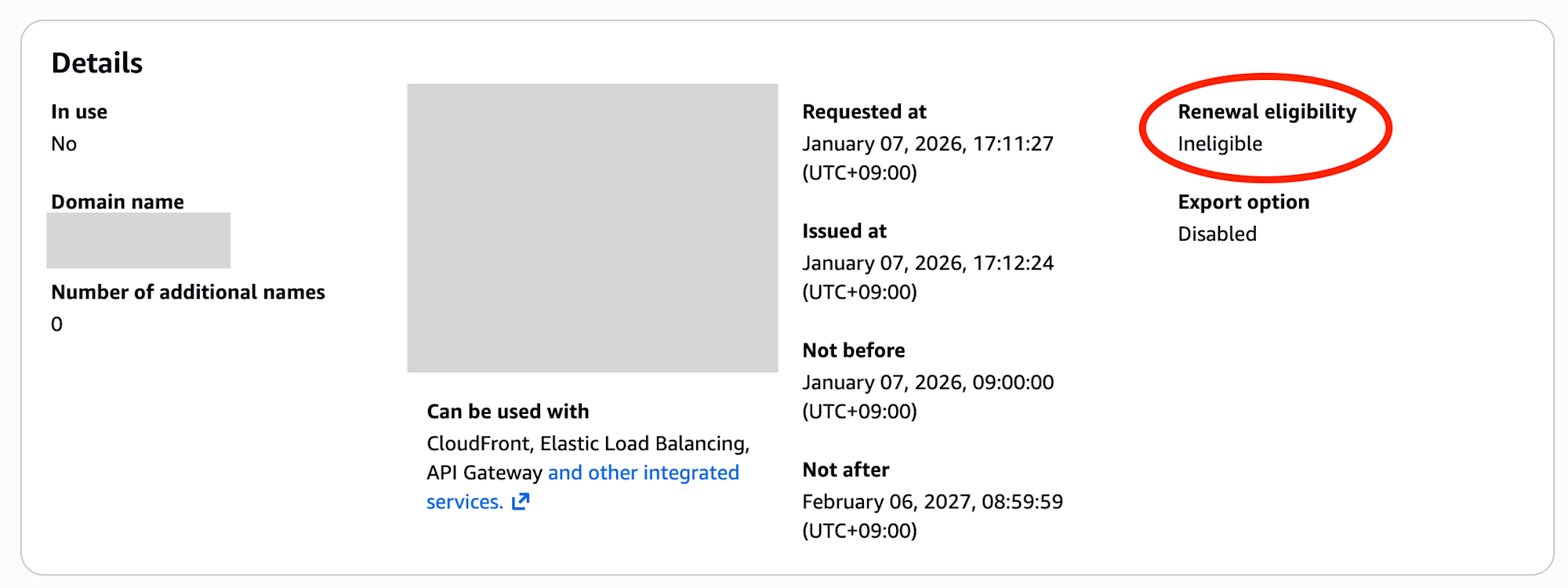Image resolution: width=1568 pixels, height=588 pixels.
Task: Click the Number of additional names label
Action: tap(188, 292)
